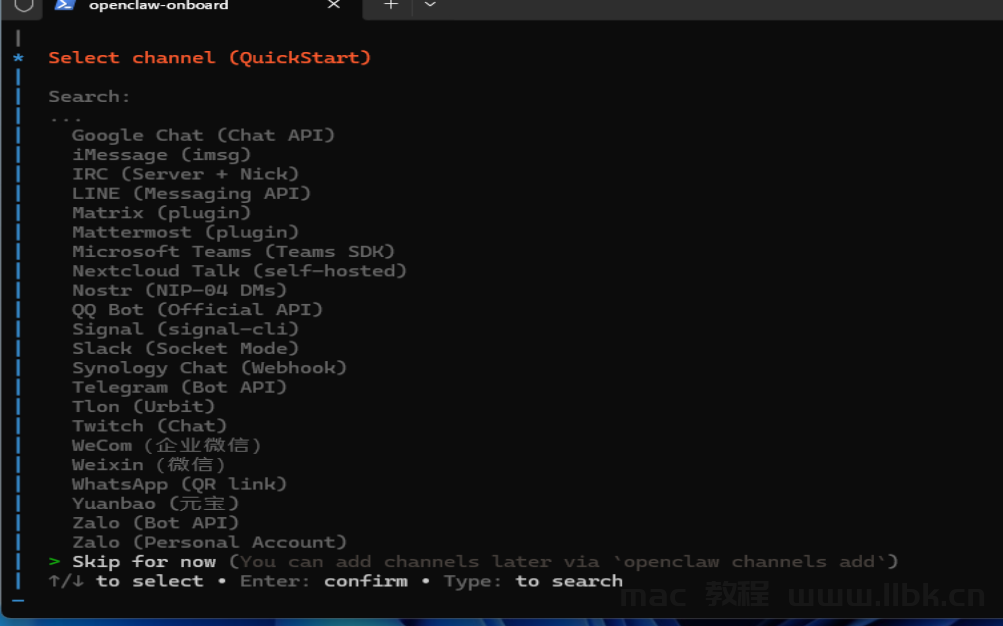Image resolution: width=1003 pixels, height=626 pixels.
Task: Select Signal (signal-cli) channel
Action: [x=186, y=329]
